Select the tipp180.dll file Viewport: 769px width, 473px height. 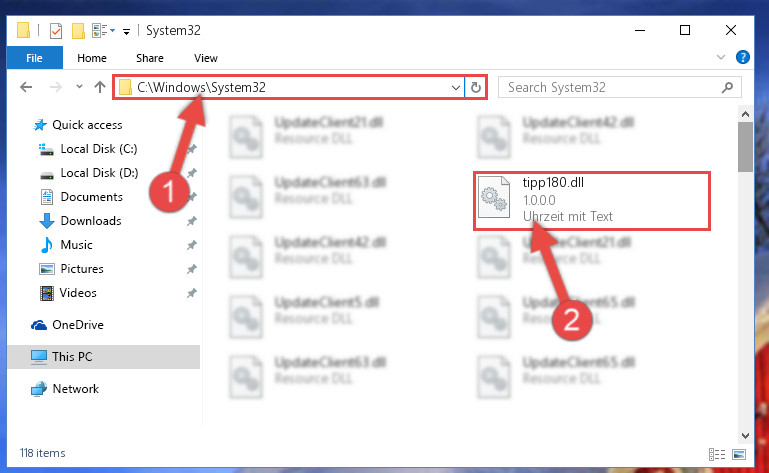[x=591, y=200]
